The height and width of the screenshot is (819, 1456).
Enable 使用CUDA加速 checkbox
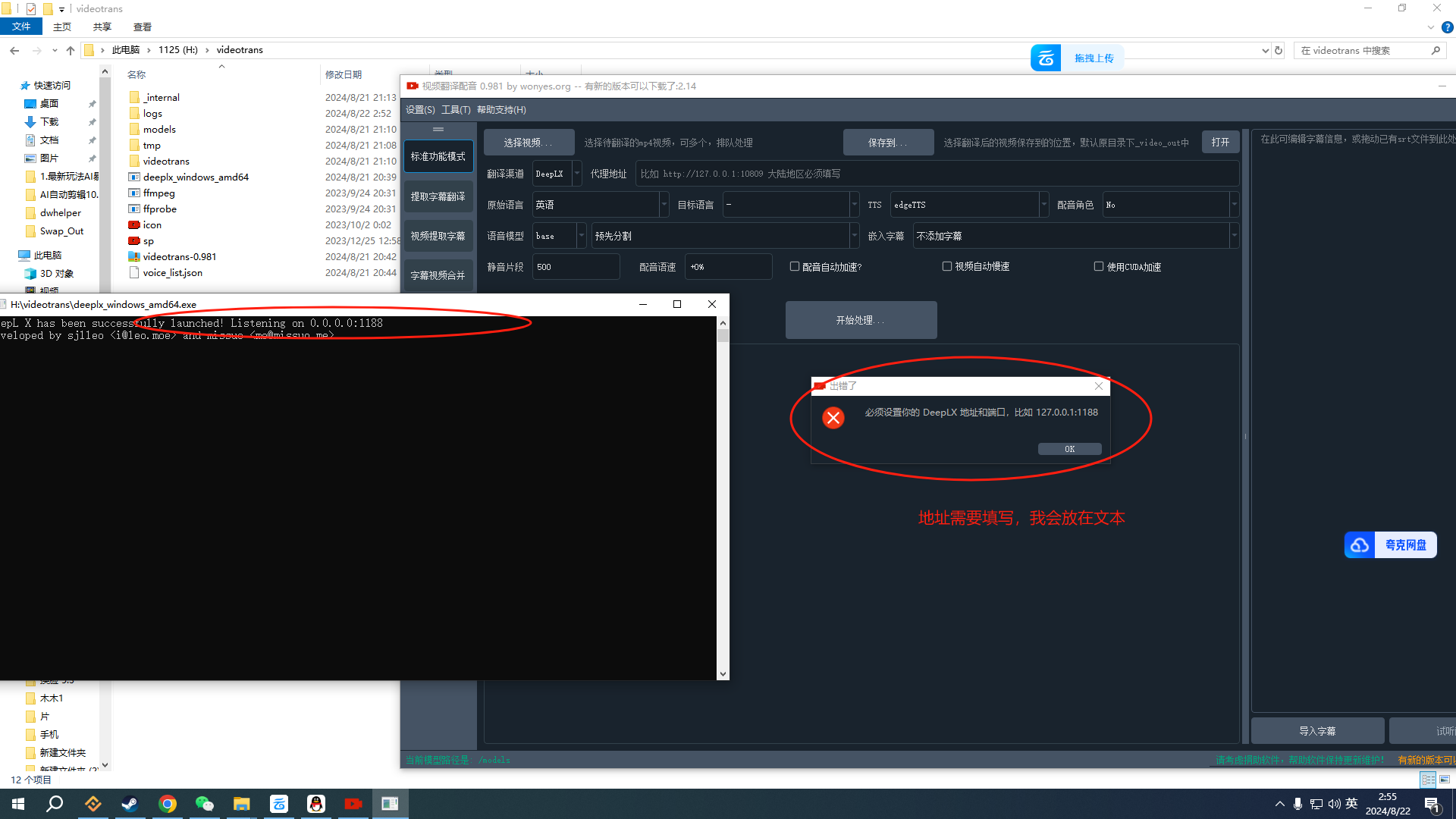(x=1099, y=266)
